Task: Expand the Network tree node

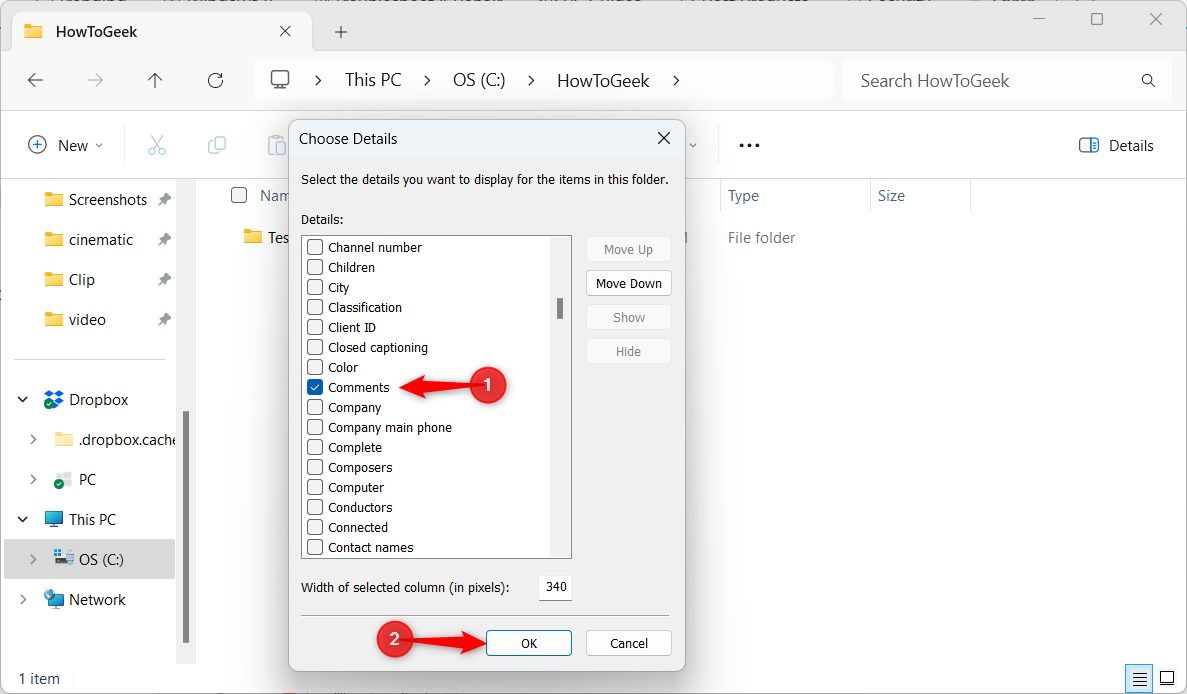Action: (x=23, y=599)
